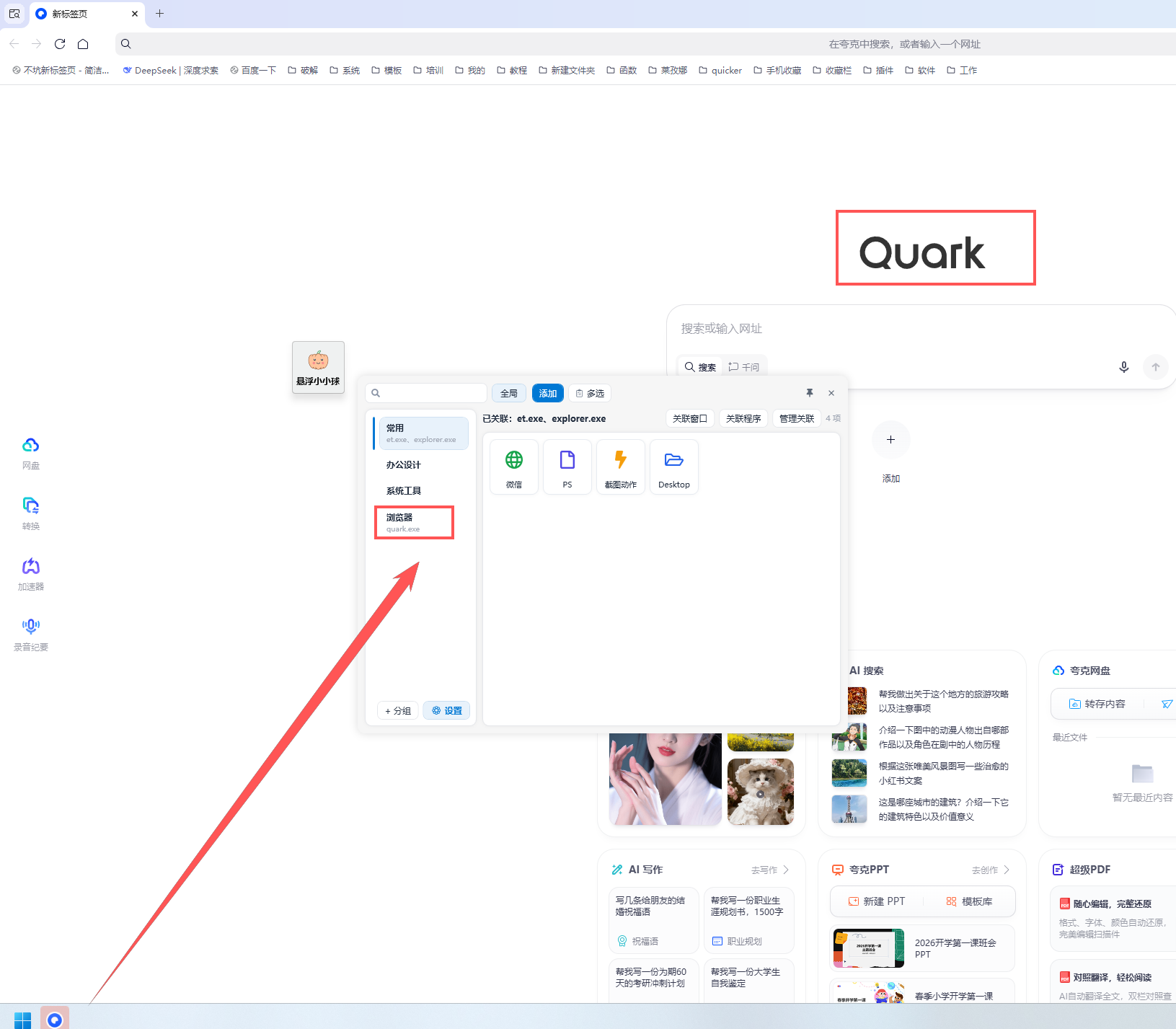Viewport: 1176px width, 1029px height.
Task: Open the Desktop folder shortcut
Action: click(673, 467)
